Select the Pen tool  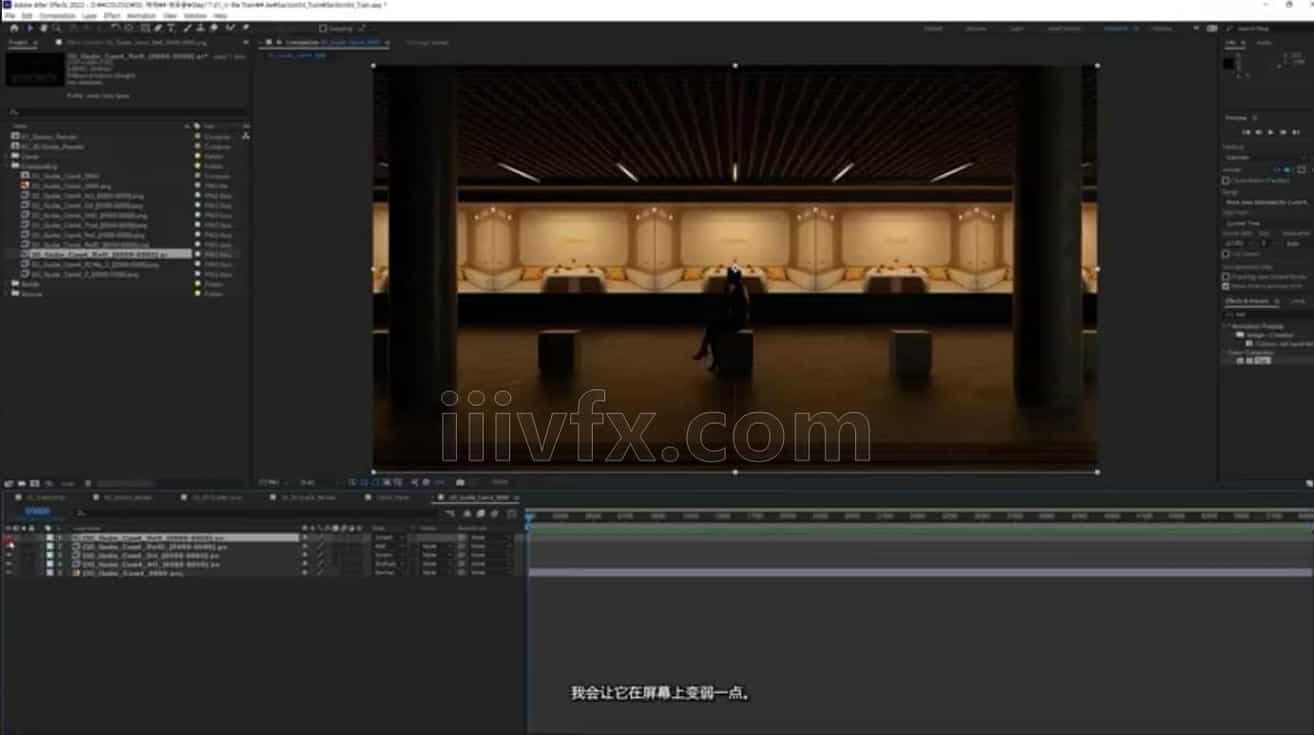[157, 28]
